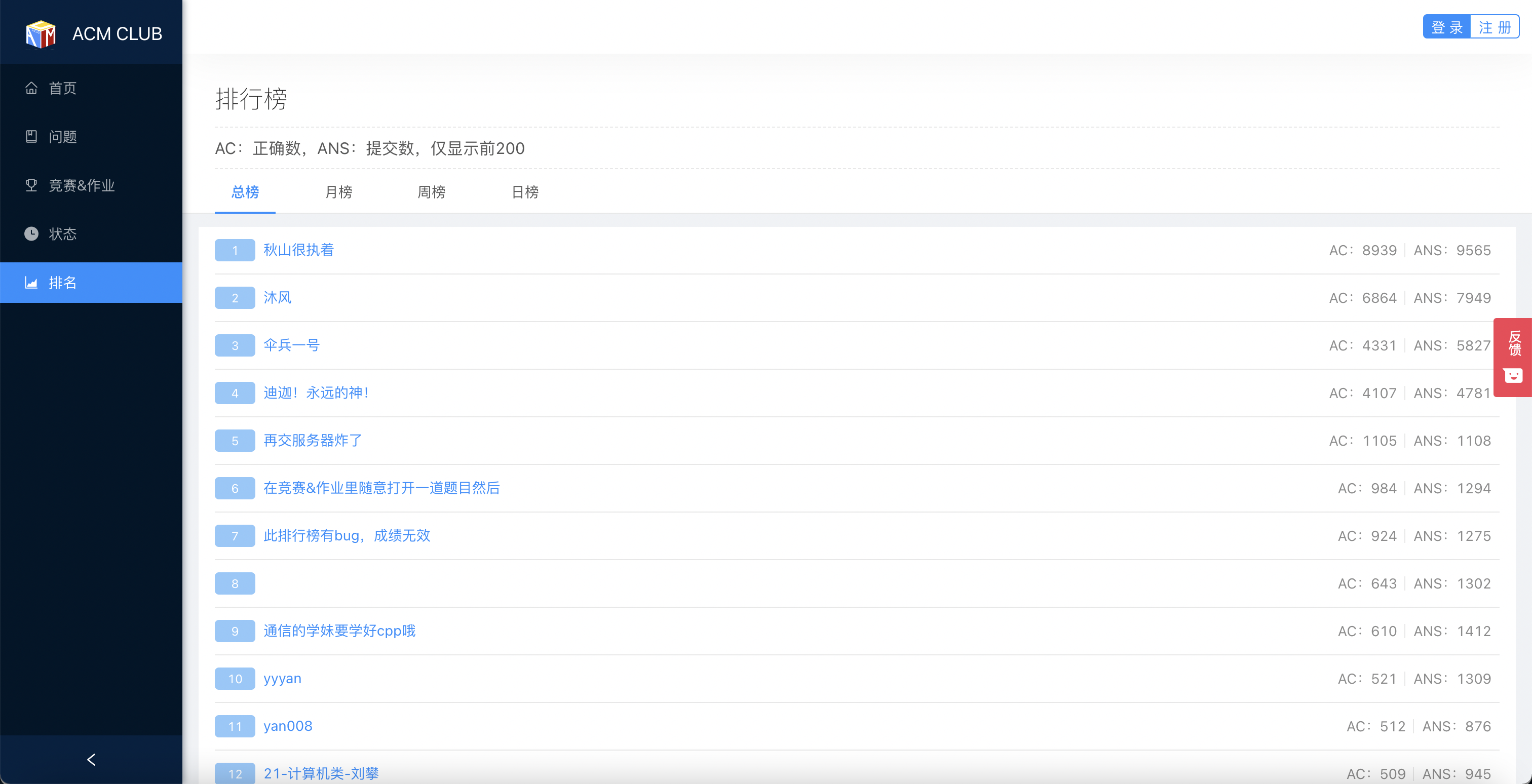Open the red 反馈 feedback widget
Image resolution: width=1532 pixels, height=784 pixels.
point(1512,357)
